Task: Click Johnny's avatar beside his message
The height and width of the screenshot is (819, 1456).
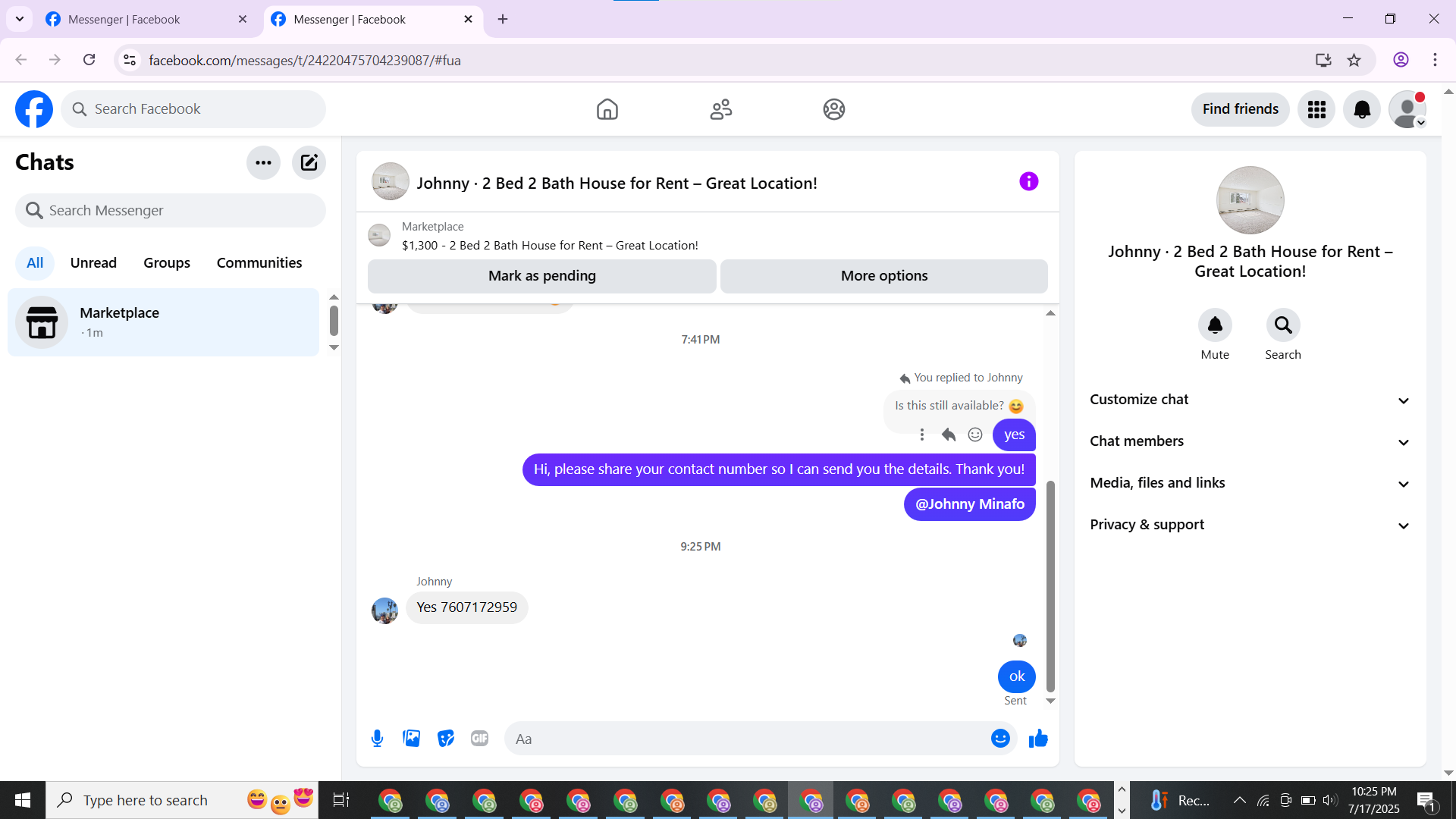Action: pos(384,610)
